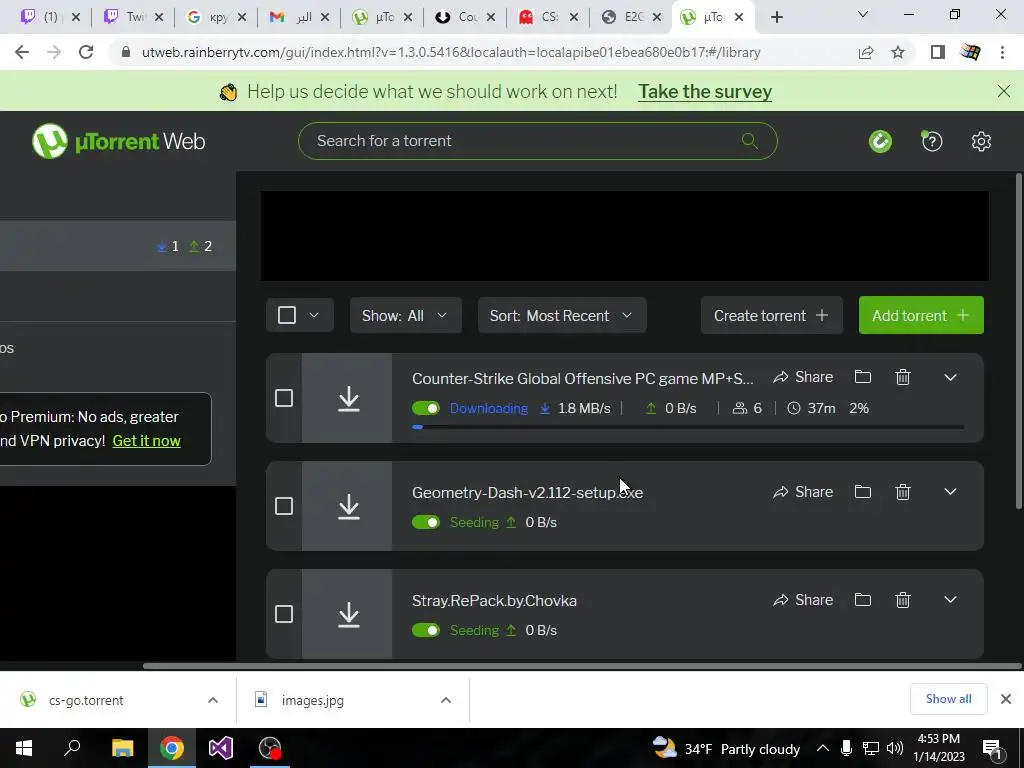Click the search magnifier in torrent search box
1024x768 pixels.
(750, 140)
